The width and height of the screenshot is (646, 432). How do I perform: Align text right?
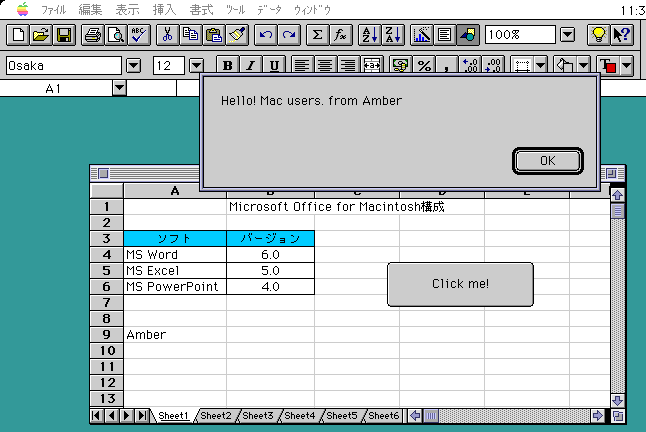(x=348, y=65)
